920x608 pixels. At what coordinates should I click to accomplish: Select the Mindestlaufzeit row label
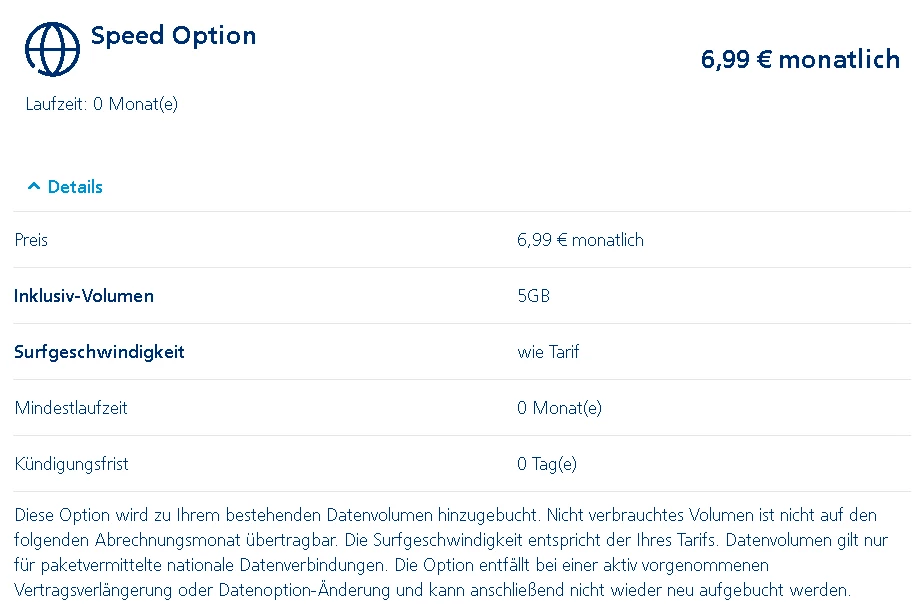71,408
